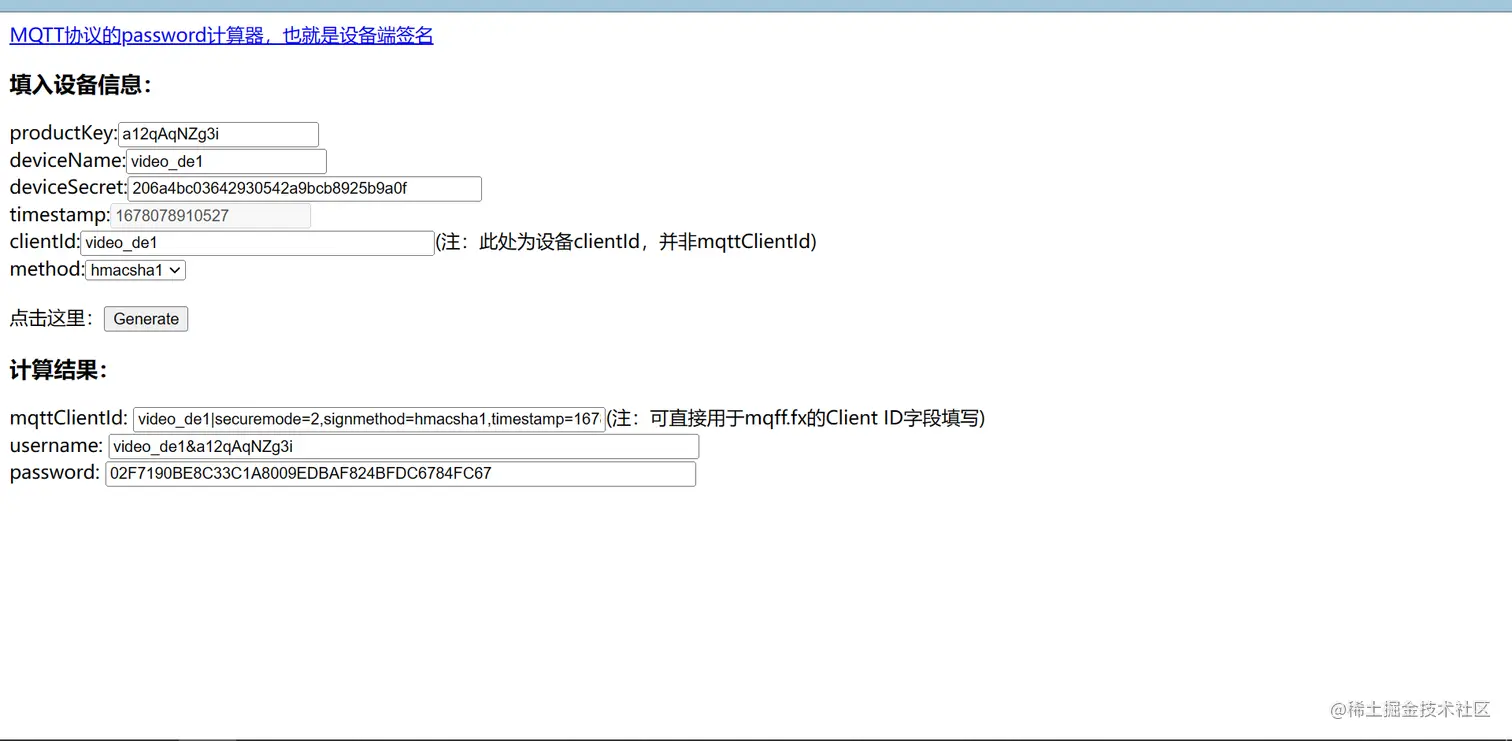Click the username result field

pos(403,446)
